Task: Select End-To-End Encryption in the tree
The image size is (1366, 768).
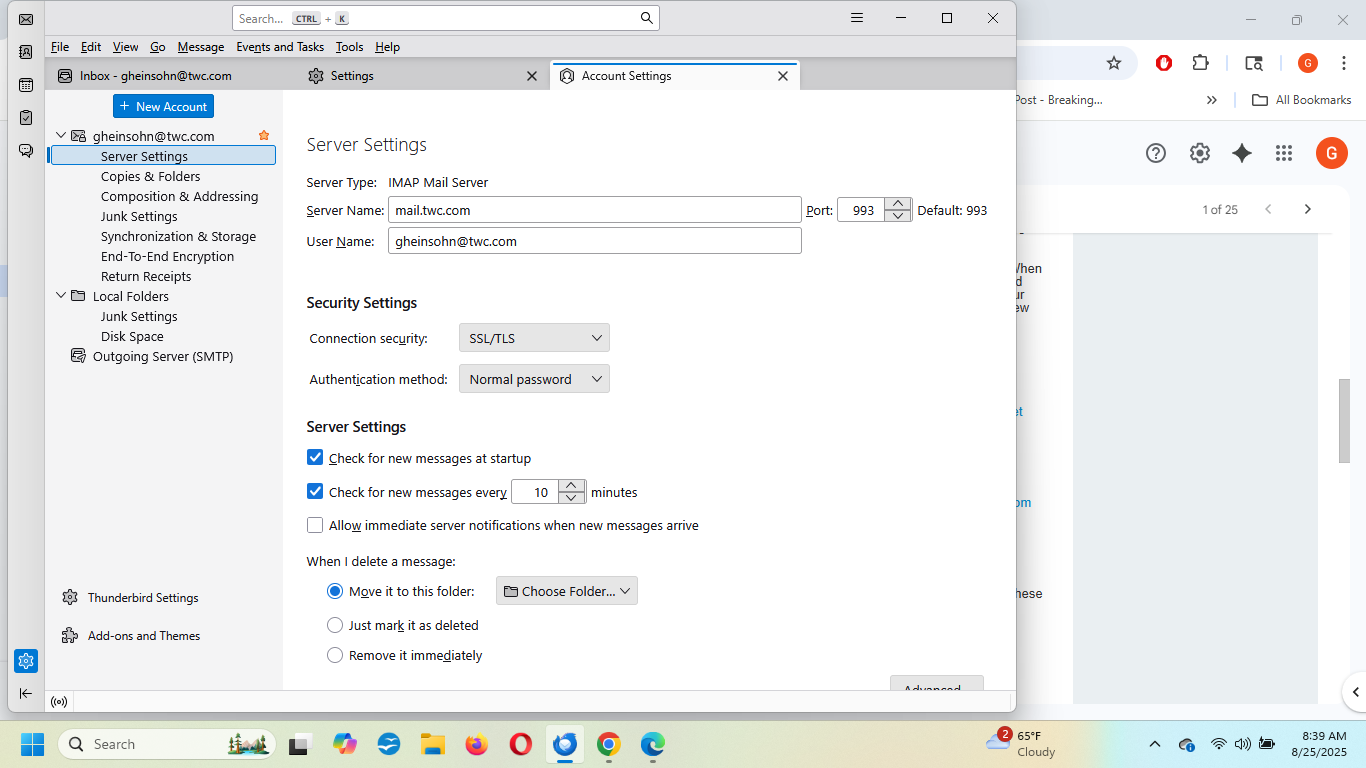Action: [x=167, y=256]
